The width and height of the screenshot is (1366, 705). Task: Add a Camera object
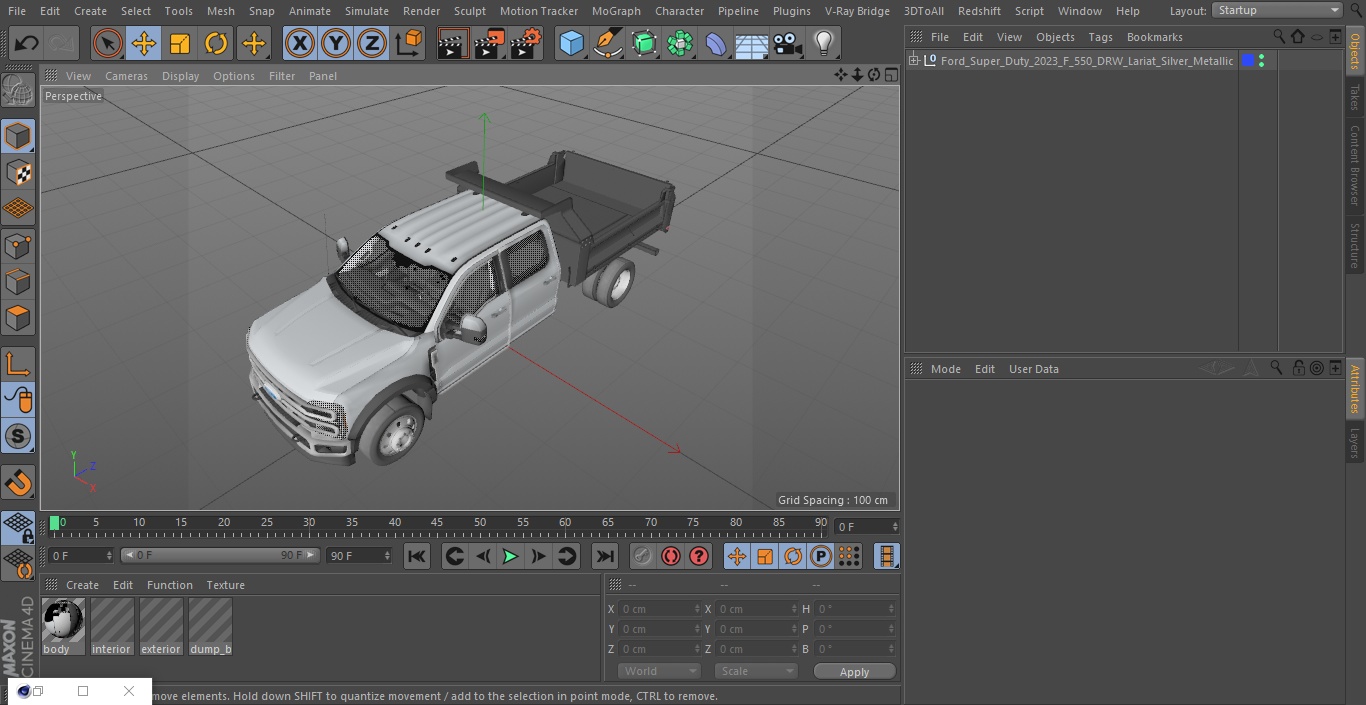pos(788,43)
